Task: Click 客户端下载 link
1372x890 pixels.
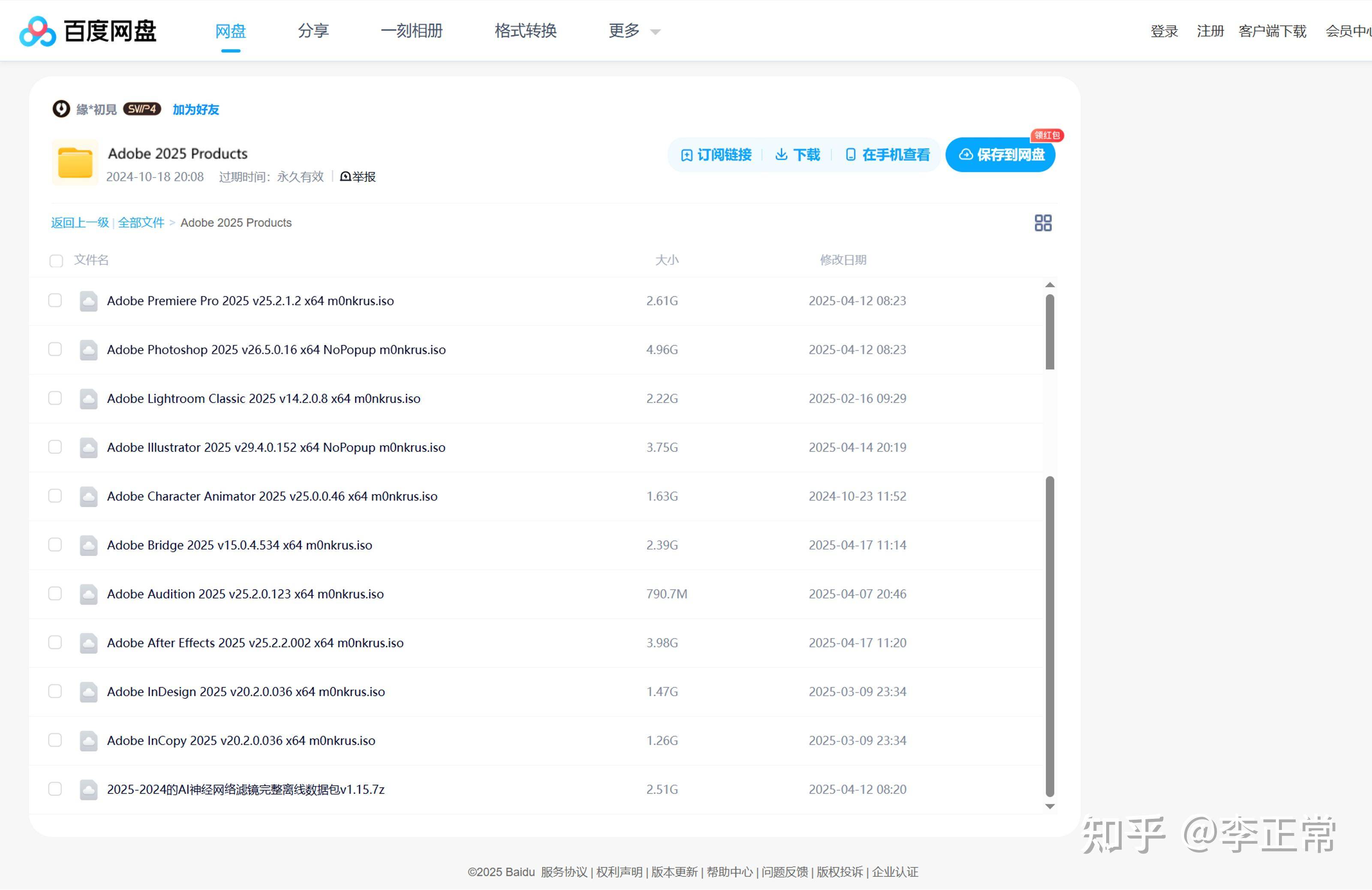Action: [x=1272, y=31]
